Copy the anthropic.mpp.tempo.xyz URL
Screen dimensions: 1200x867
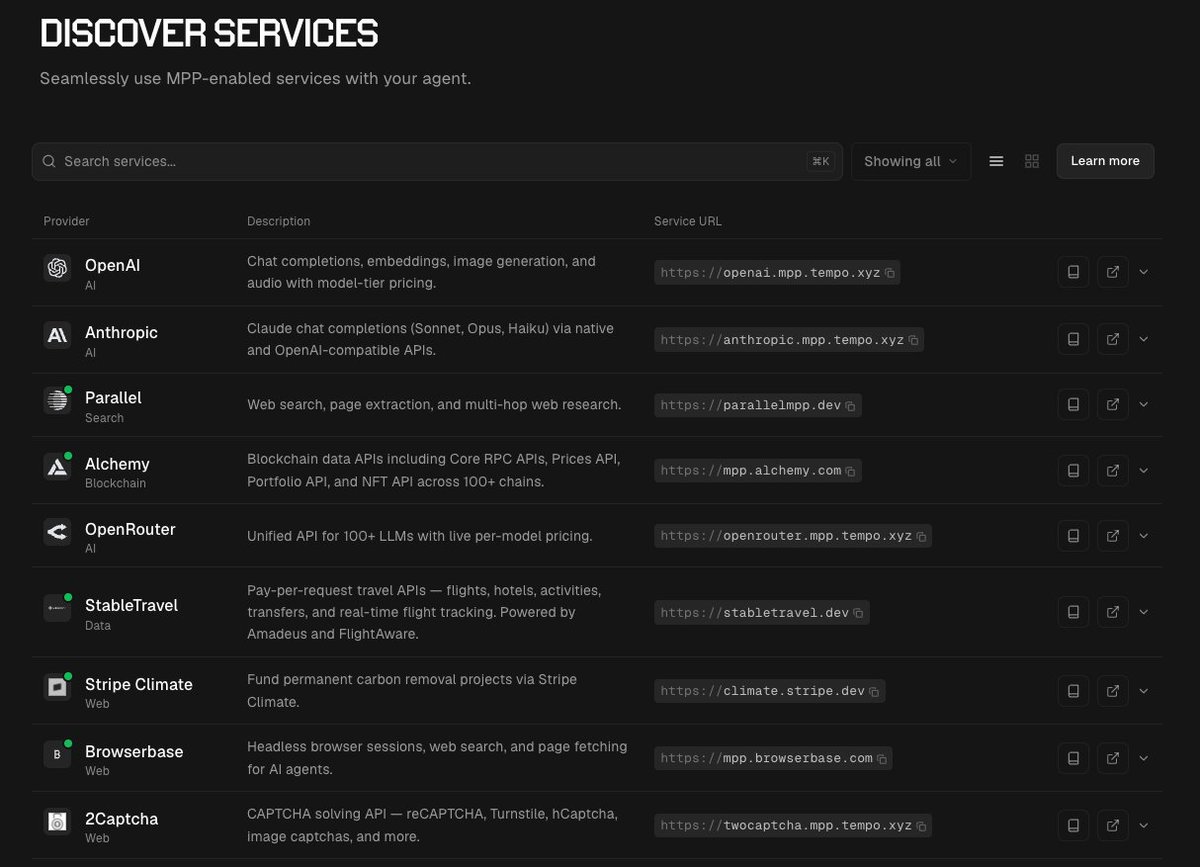tap(913, 340)
